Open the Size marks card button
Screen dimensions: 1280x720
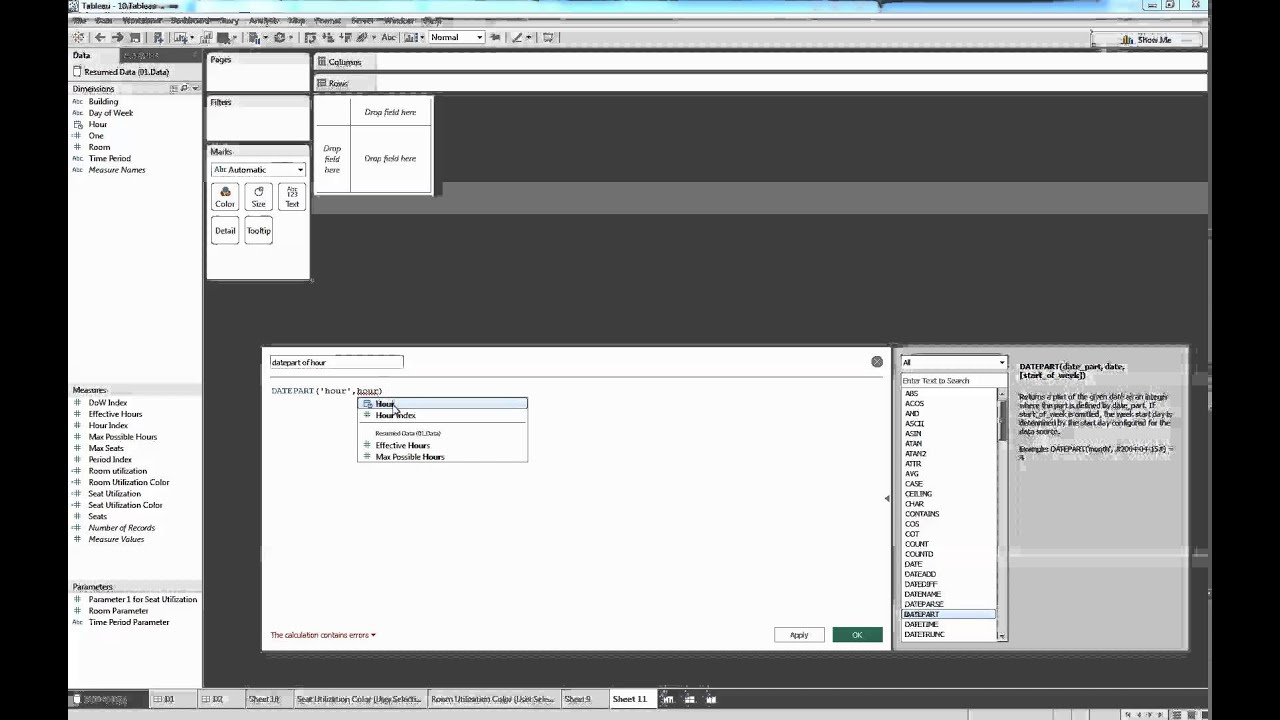(x=258, y=197)
